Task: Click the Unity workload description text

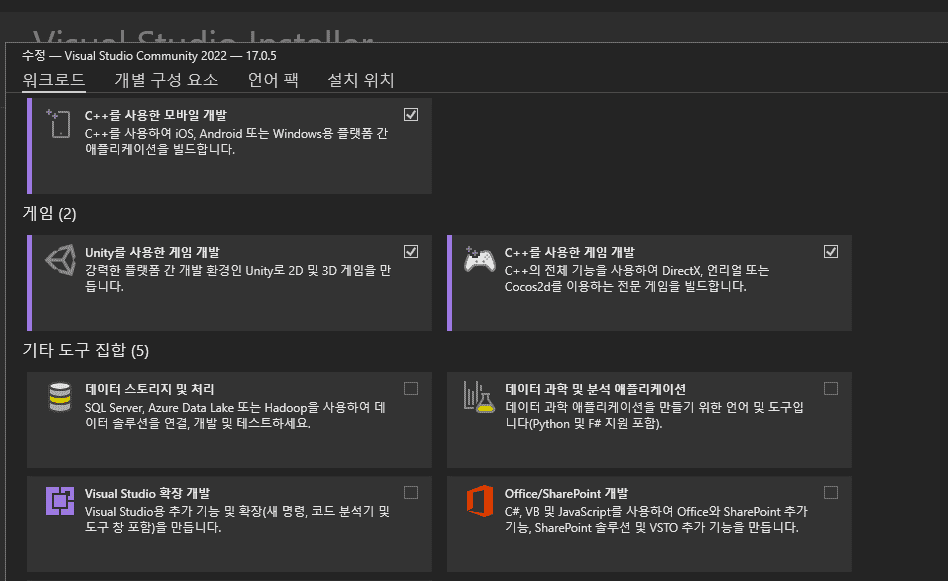Action: pyautogui.click(x=238, y=278)
